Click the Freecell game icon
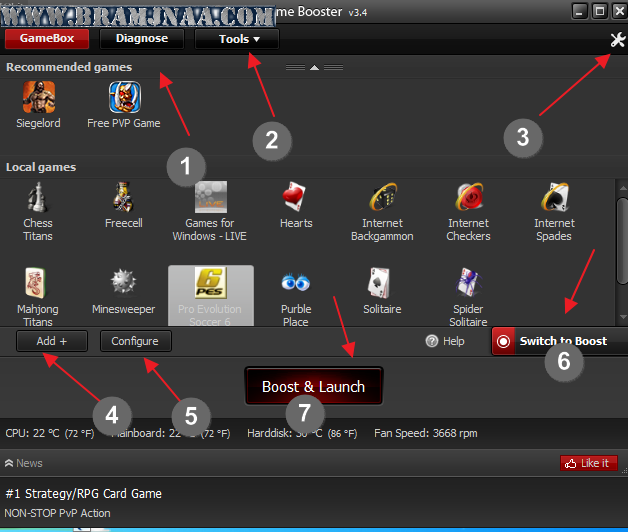 [123, 198]
